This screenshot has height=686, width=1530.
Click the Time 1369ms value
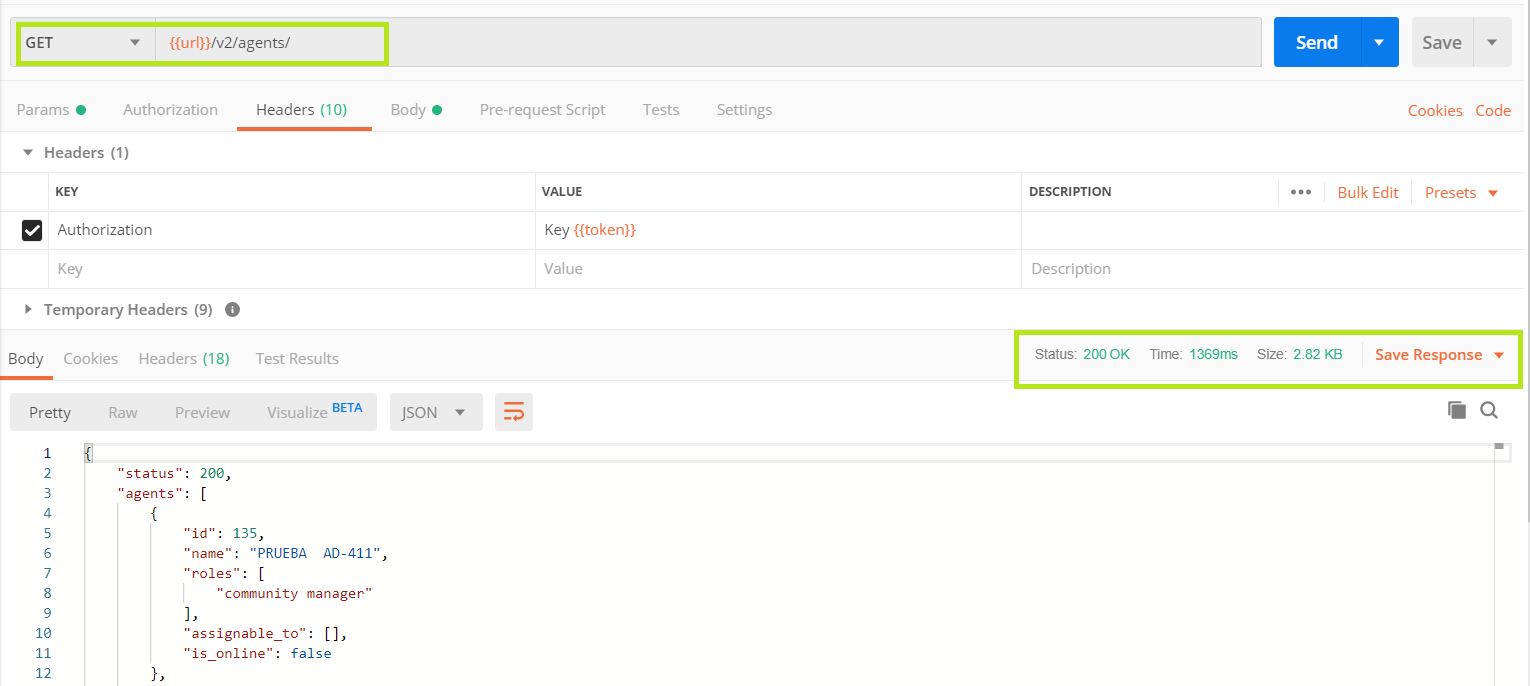pos(1213,354)
